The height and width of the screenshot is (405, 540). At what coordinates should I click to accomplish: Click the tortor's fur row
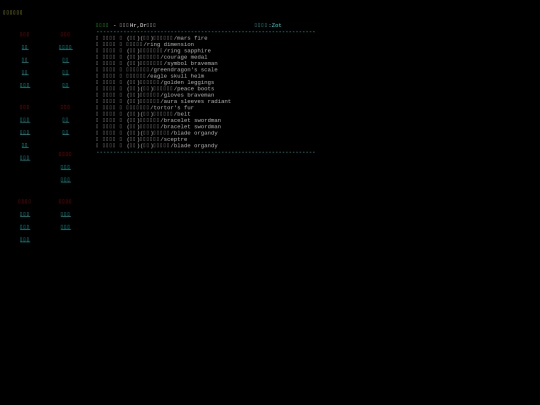tap(145, 107)
